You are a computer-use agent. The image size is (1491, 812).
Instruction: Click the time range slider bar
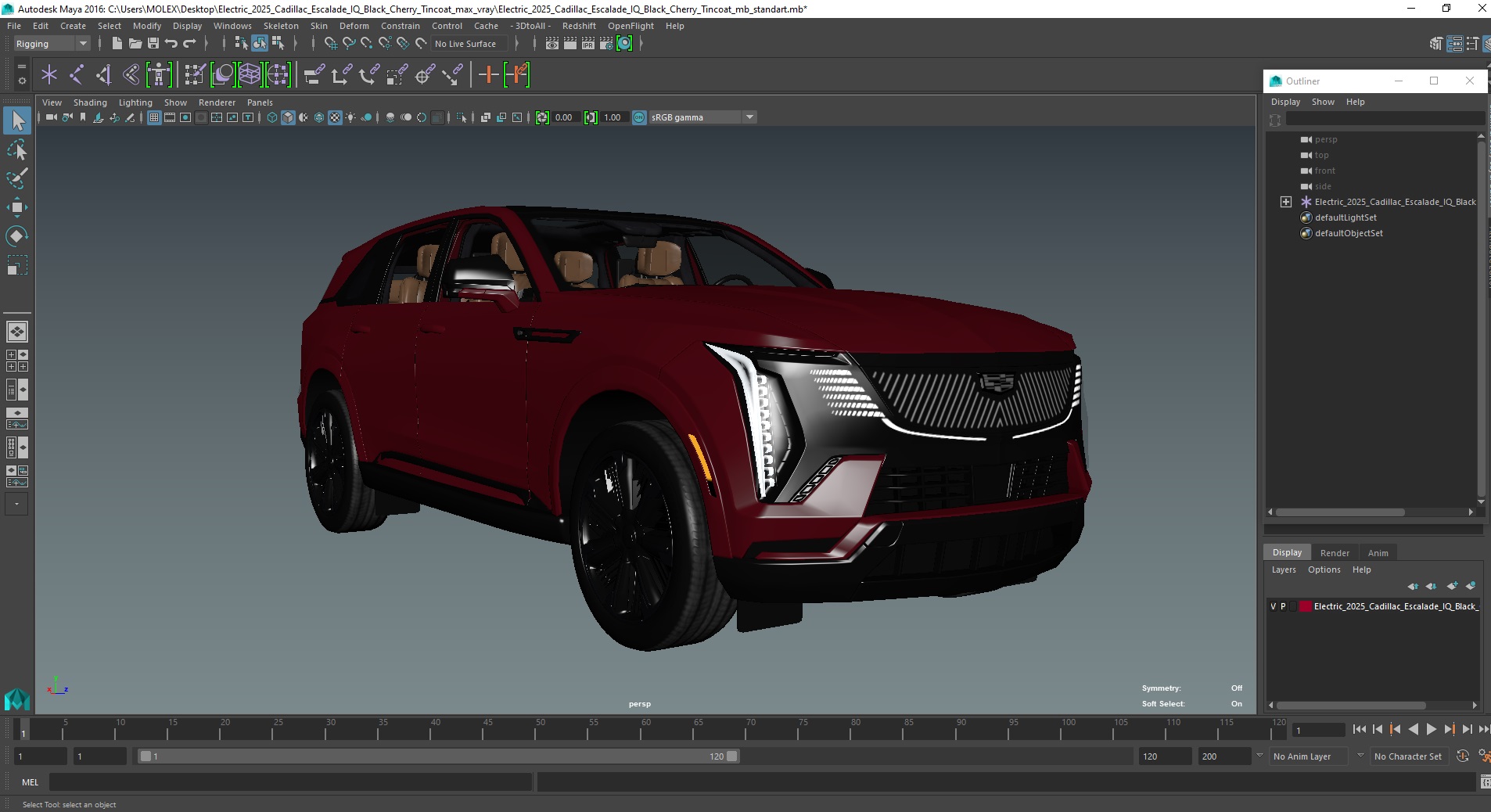point(438,756)
